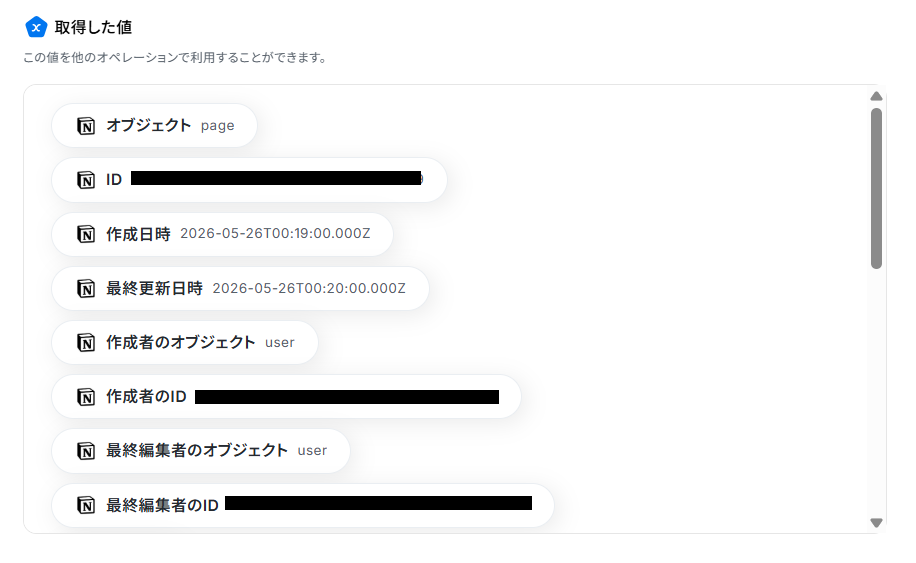Click Notion icon in オブジェクト chip
Viewport: 916px width, 563px height.
(x=86, y=126)
